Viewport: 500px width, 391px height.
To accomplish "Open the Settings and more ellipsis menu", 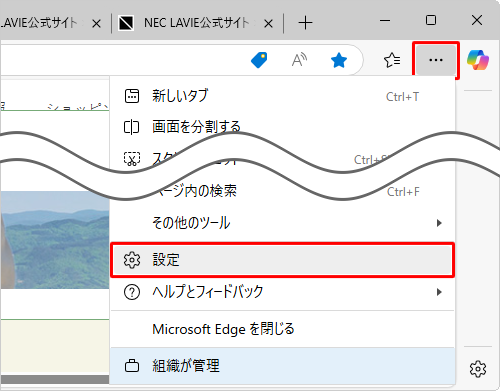I will 436,60.
